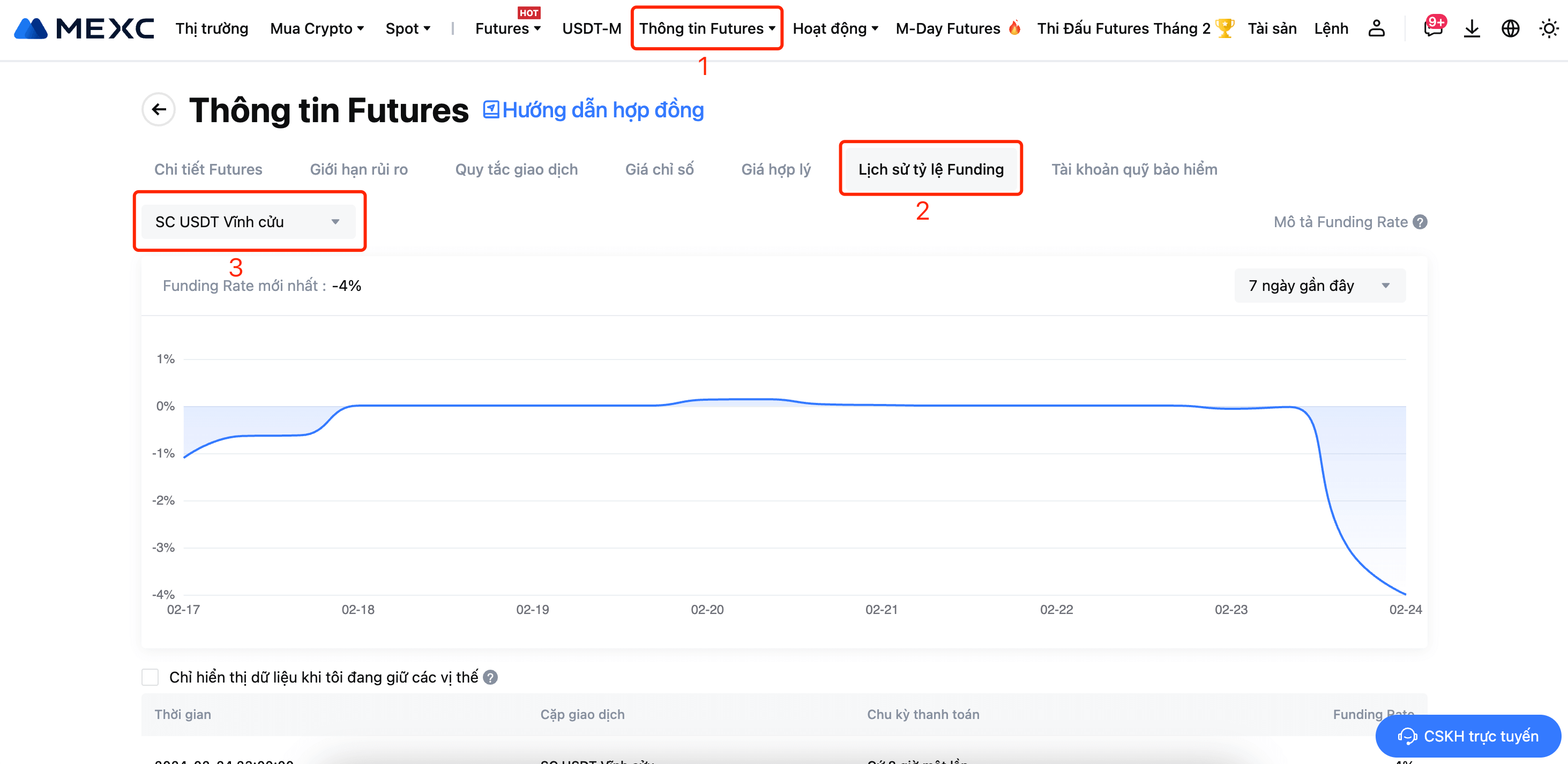1568x764 pixels.
Task: Click the CSKH trực tuyến support button
Action: pyautogui.click(x=1468, y=736)
